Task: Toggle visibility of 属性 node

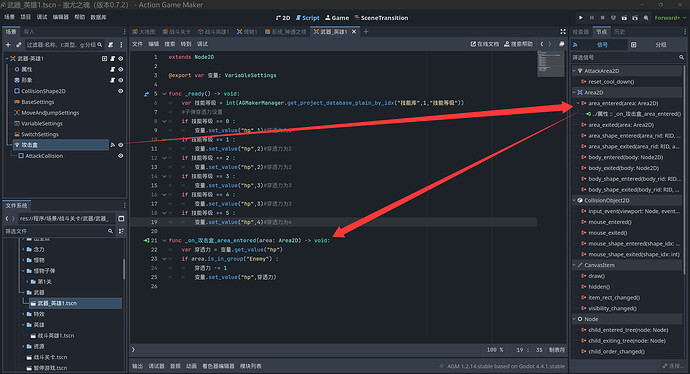Action: click(121, 69)
